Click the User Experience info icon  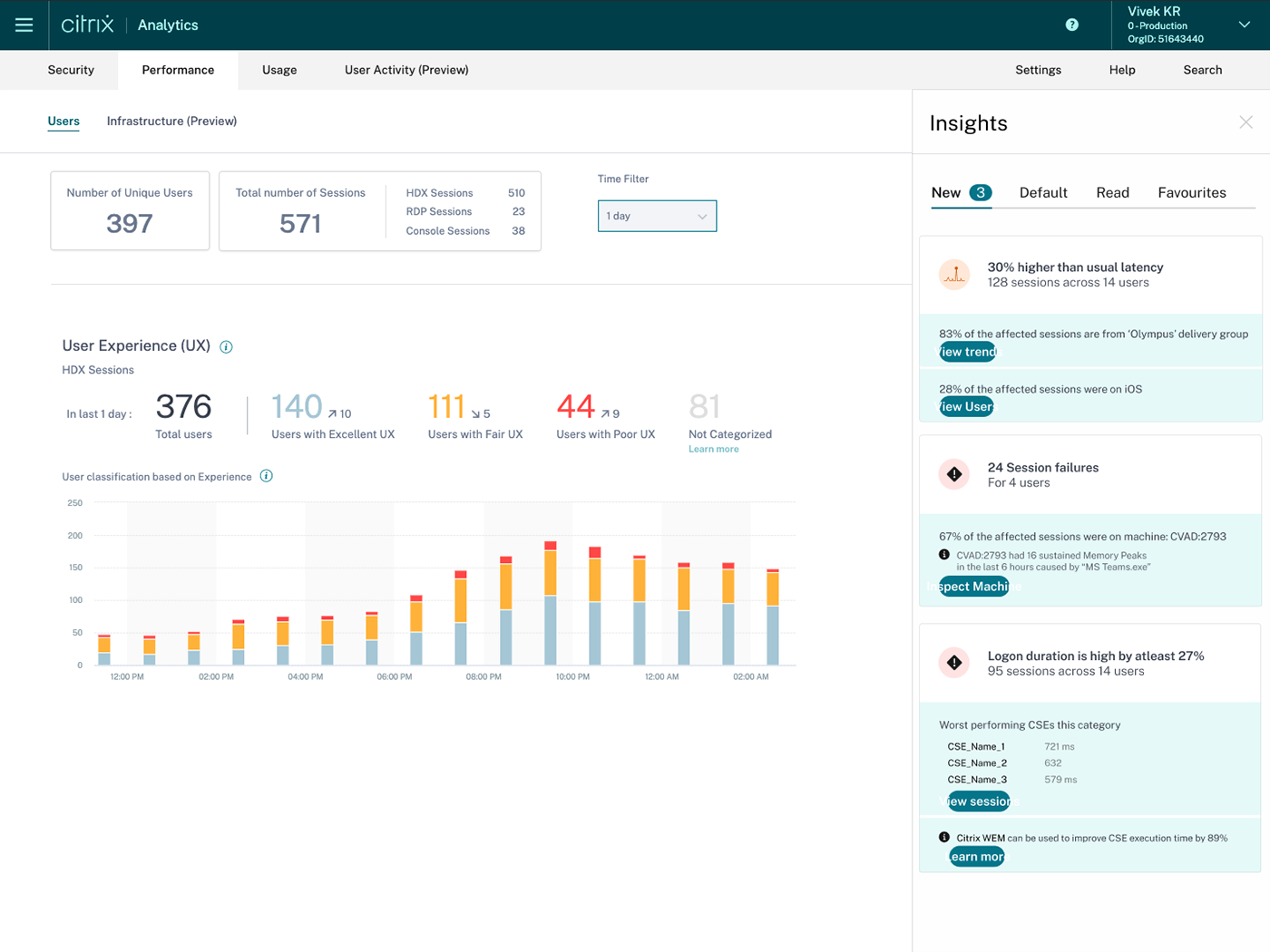tap(227, 347)
